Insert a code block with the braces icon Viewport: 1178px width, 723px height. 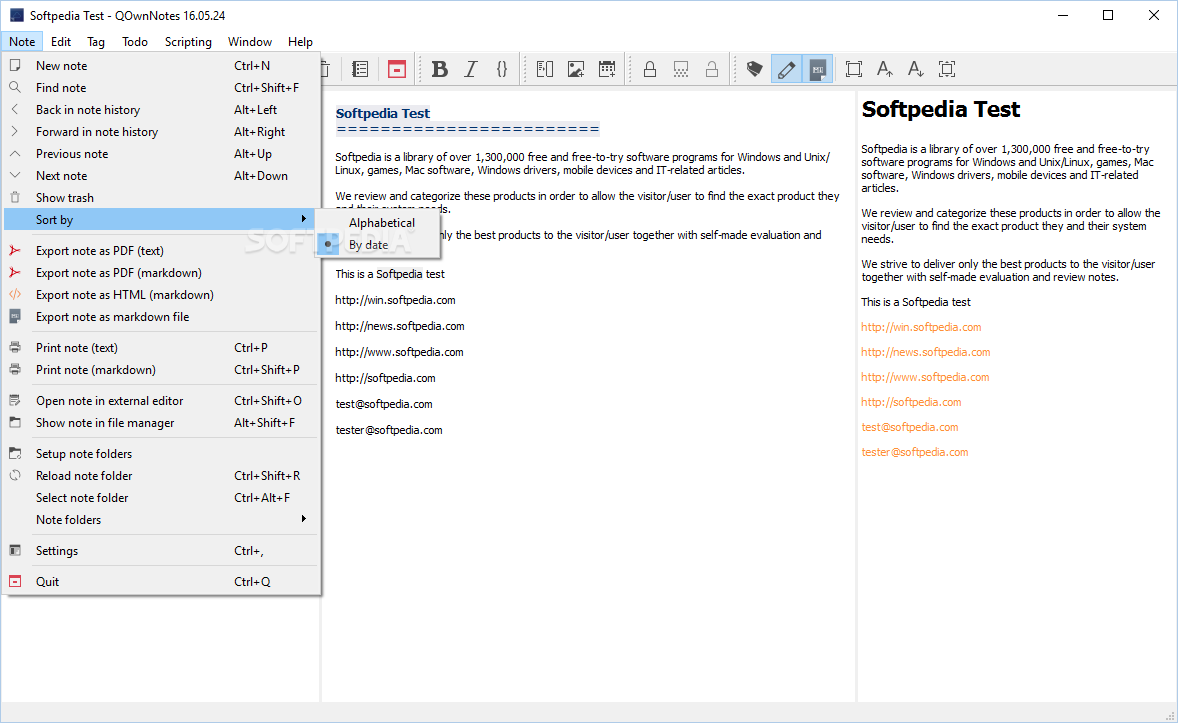(x=502, y=69)
